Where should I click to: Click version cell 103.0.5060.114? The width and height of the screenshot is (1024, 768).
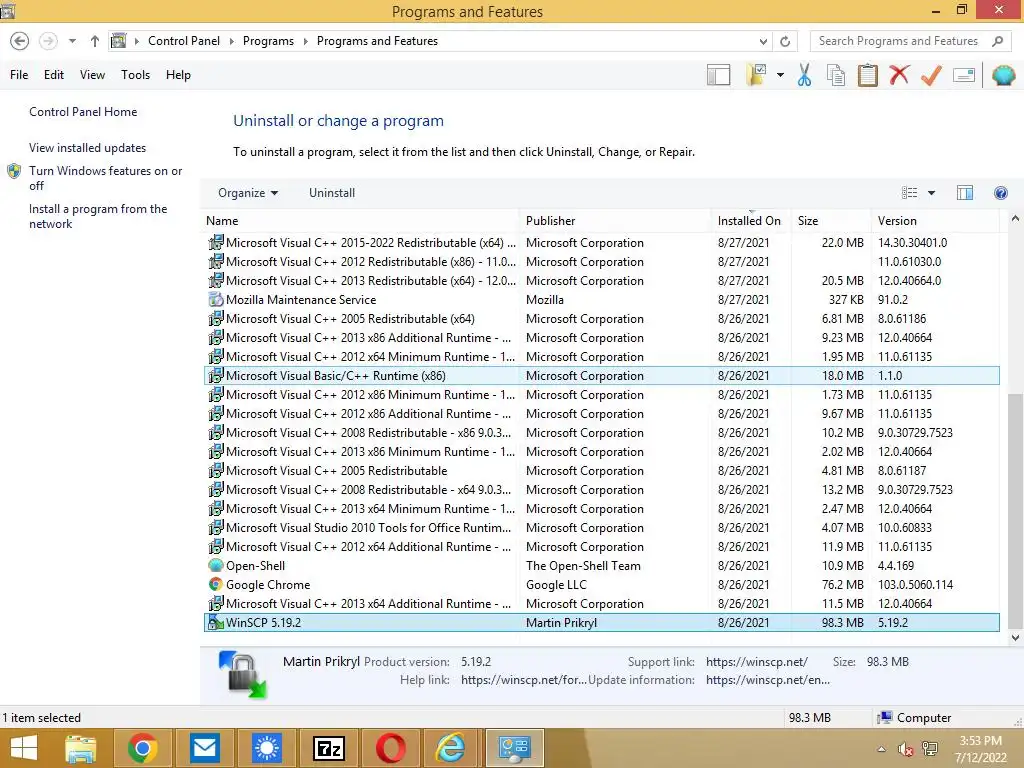point(915,584)
